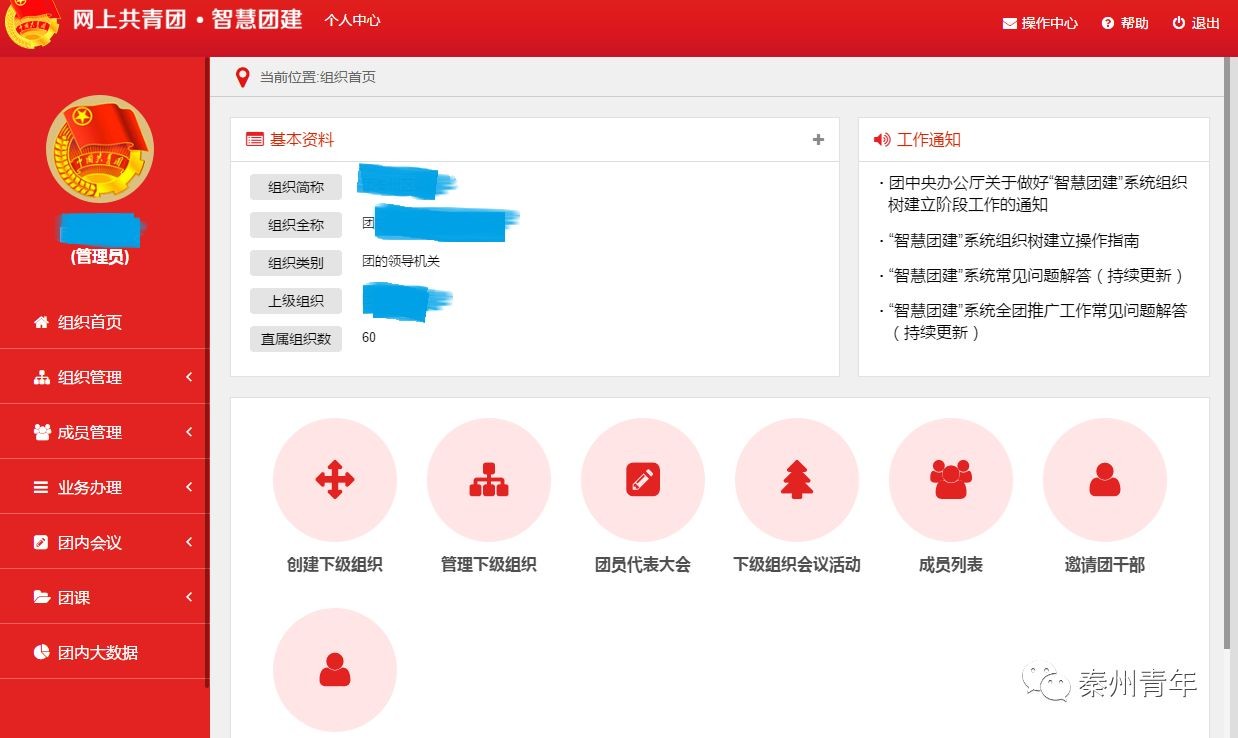Image resolution: width=1238 pixels, height=738 pixels.
Task: Expand 基本资料 panel with plus icon
Action: [x=818, y=140]
